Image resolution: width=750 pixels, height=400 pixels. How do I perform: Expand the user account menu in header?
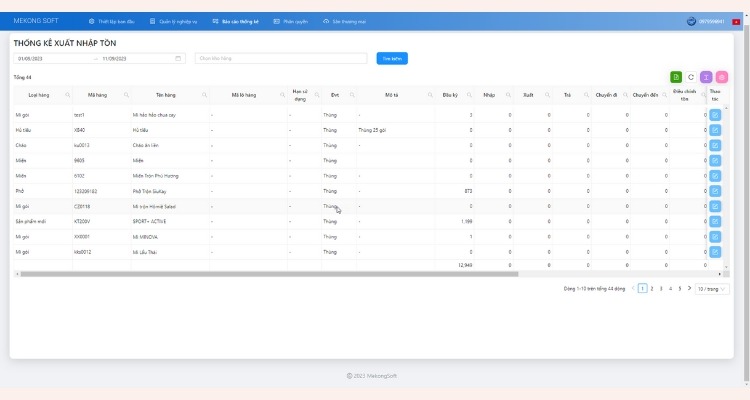click(712, 21)
